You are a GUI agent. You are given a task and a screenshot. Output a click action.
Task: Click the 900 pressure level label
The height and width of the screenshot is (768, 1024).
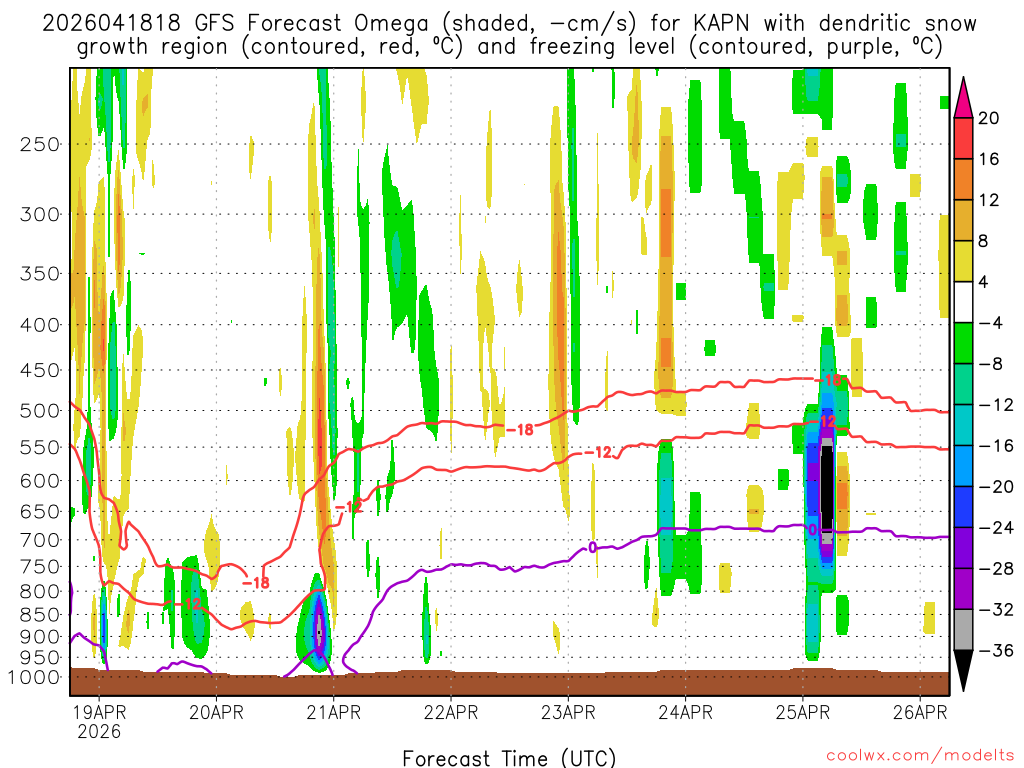point(40,637)
